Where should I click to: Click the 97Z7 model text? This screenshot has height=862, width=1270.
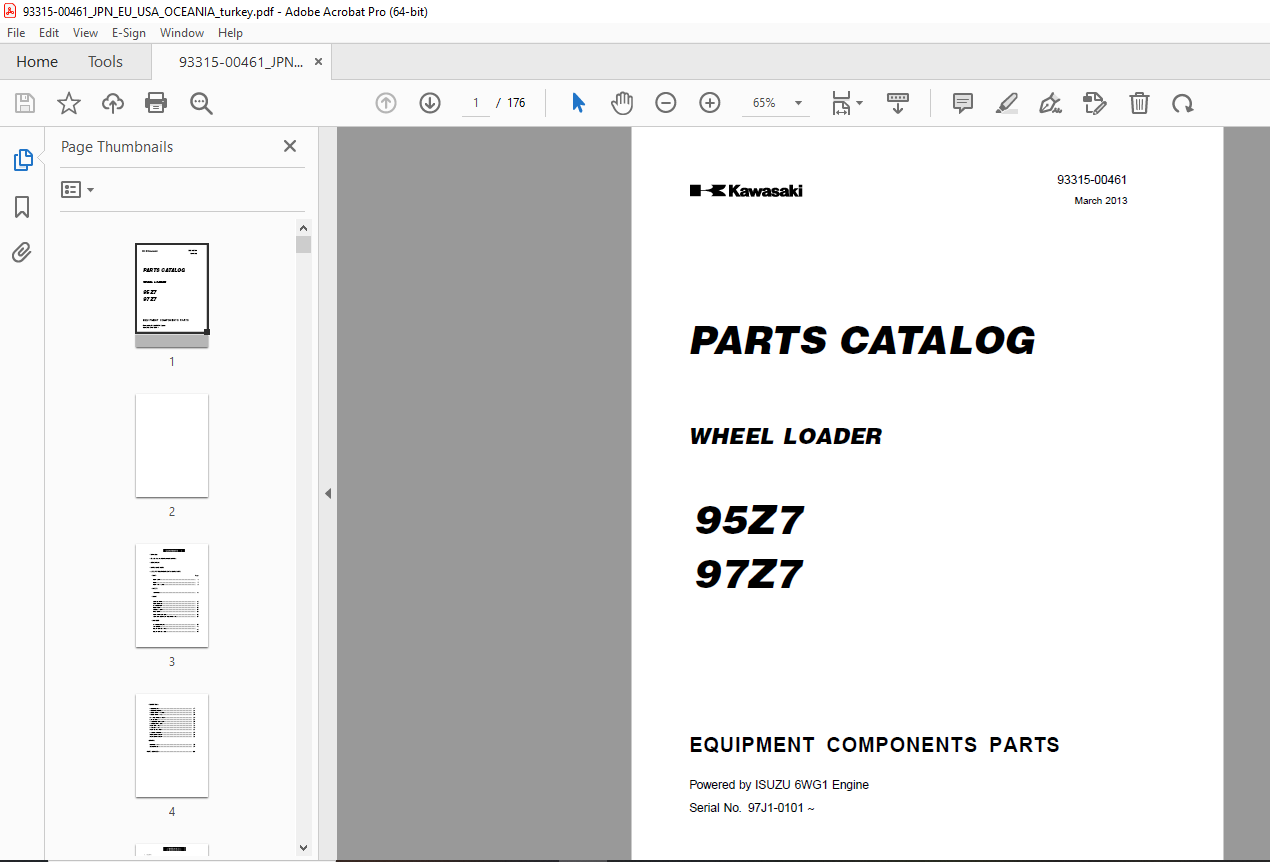click(x=749, y=575)
